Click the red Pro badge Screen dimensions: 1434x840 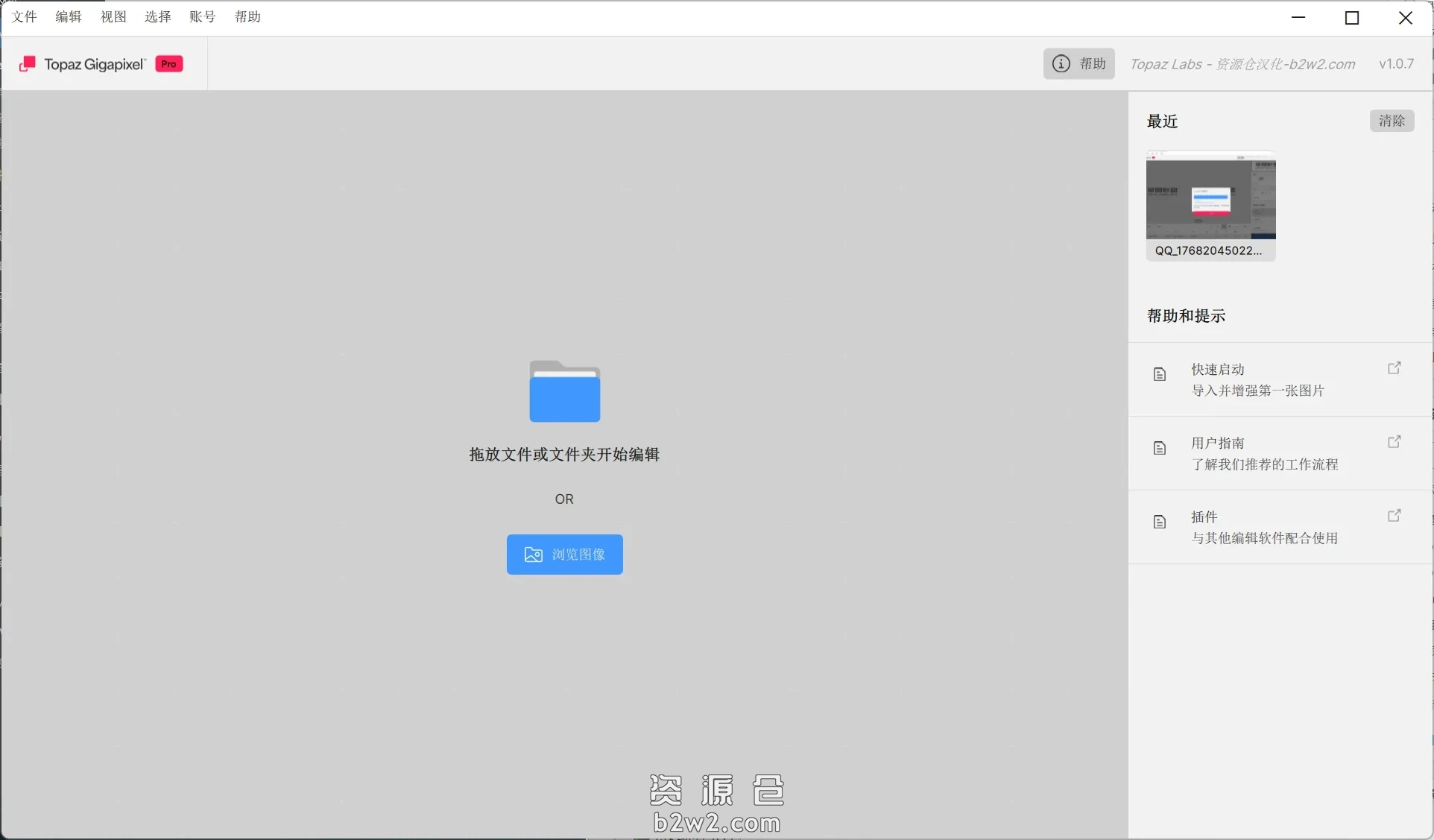click(169, 64)
